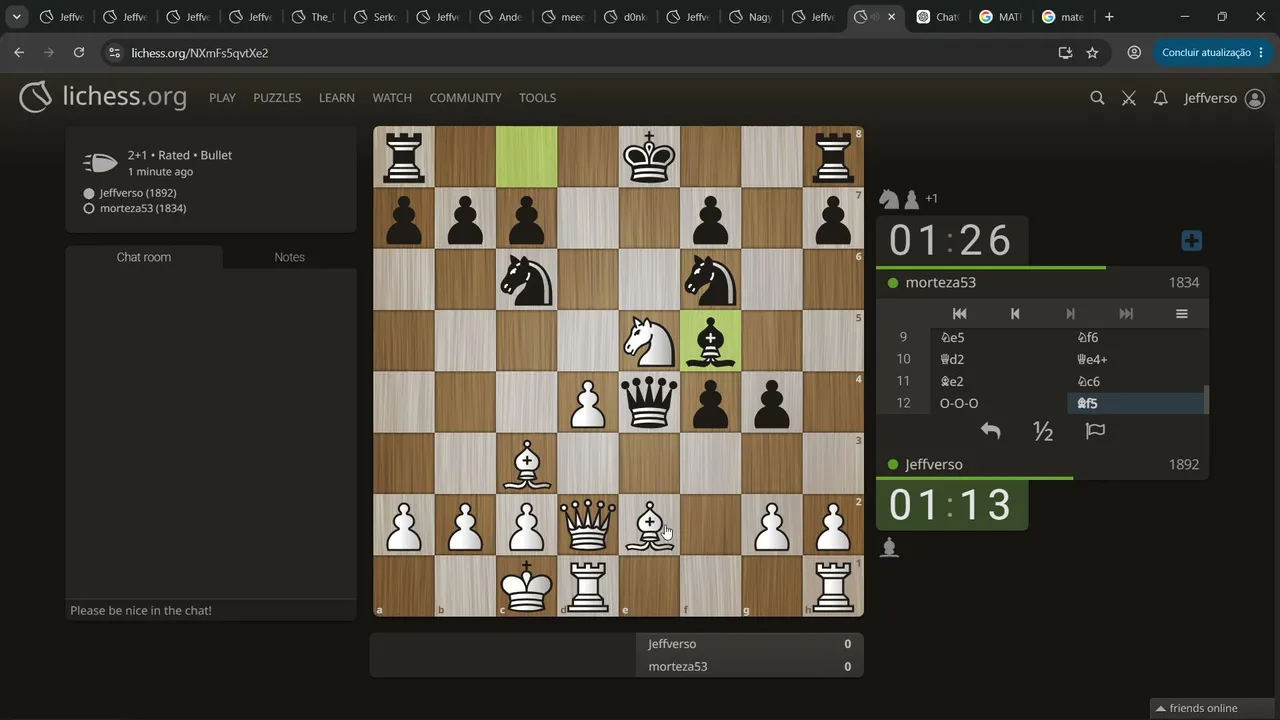Go to move Qe4+ in move list
Image resolution: width=1280 pixels, height=720 pixels.
[1137, 359]
